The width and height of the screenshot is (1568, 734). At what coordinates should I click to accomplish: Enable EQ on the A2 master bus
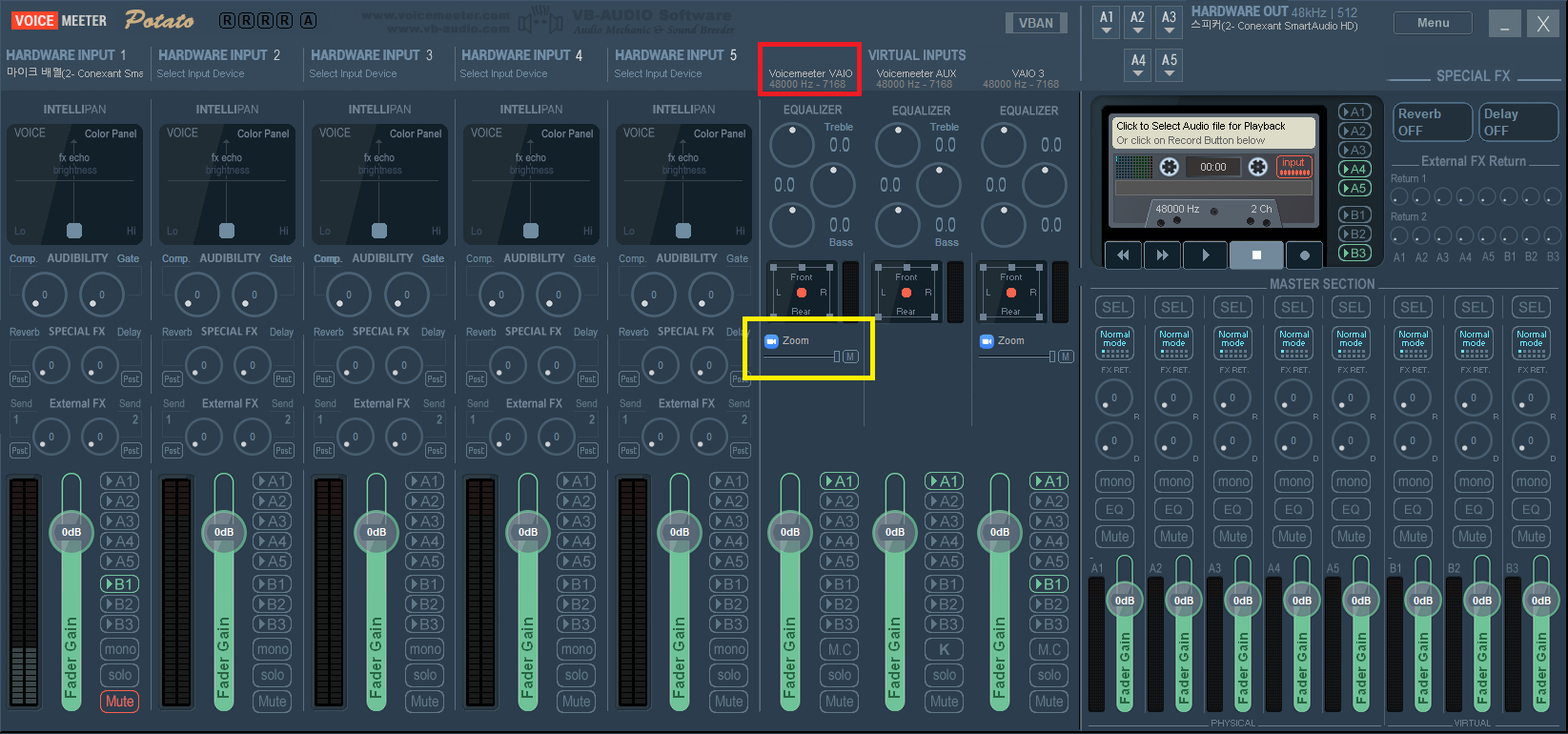[1173, 509]
